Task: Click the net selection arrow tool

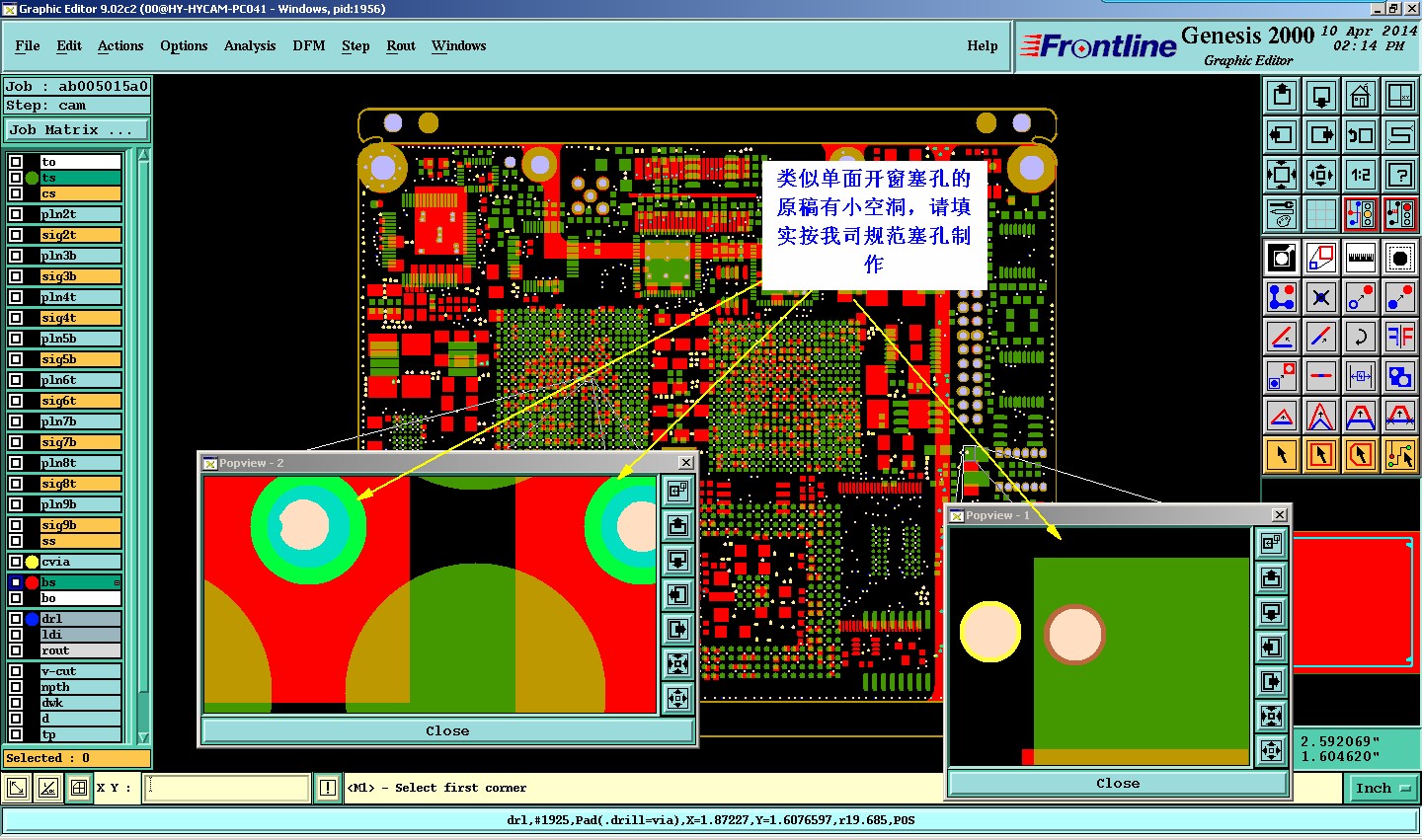Action: point(1400,454)
